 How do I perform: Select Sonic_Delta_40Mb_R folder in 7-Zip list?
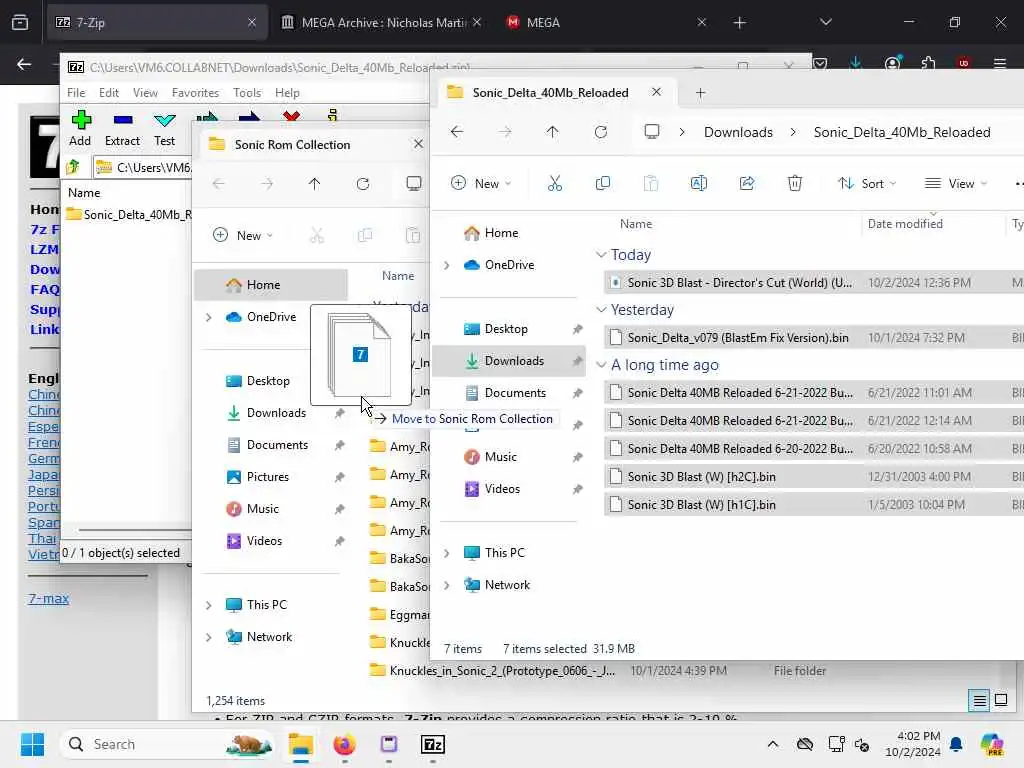(129, 214)
